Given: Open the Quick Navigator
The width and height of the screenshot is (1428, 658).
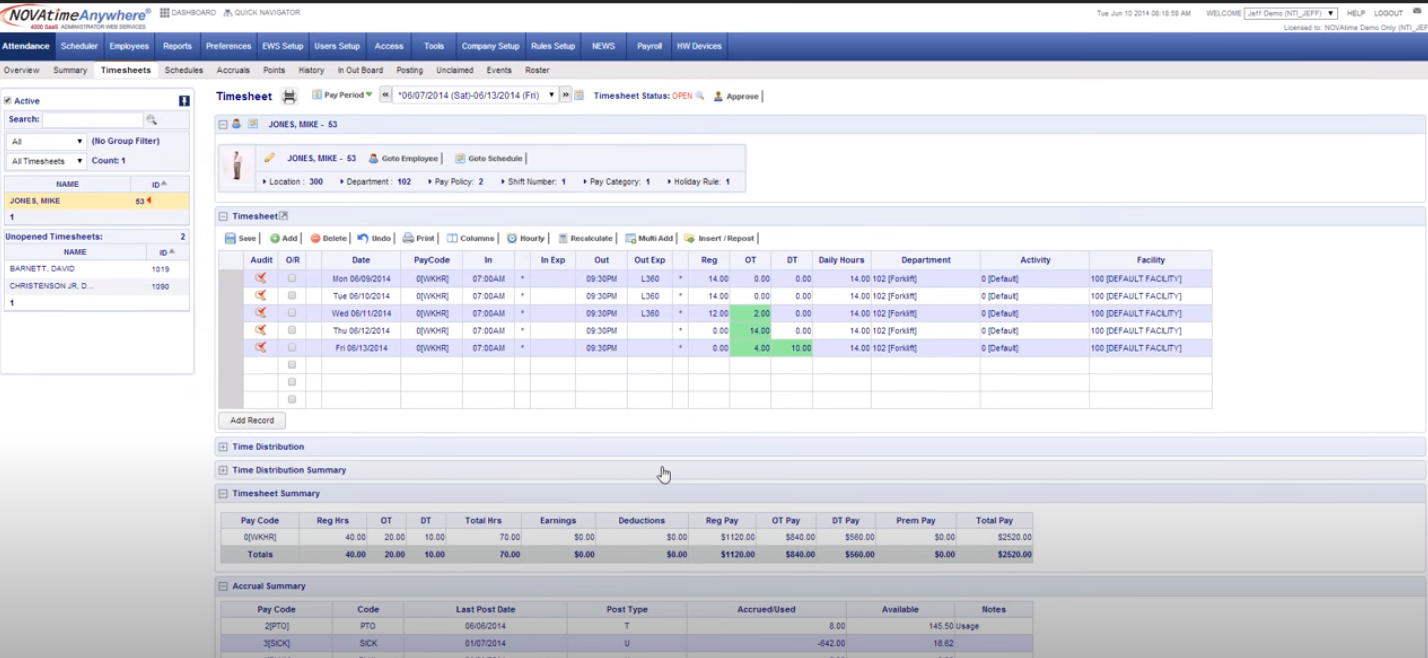Looking at the screenshot, I should click(x=261, y=13).
